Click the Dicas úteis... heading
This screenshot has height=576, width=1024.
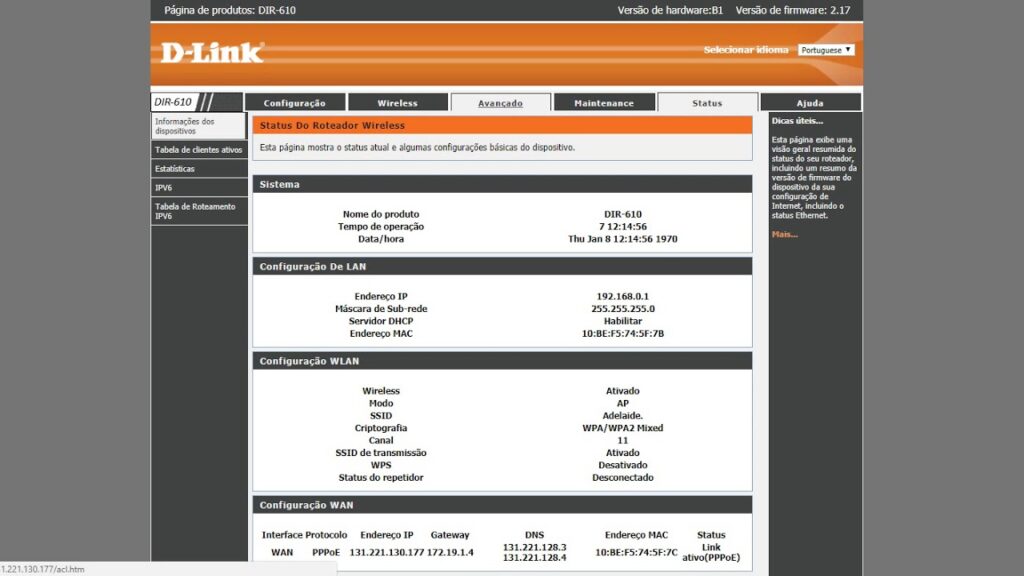pos(797,121)
